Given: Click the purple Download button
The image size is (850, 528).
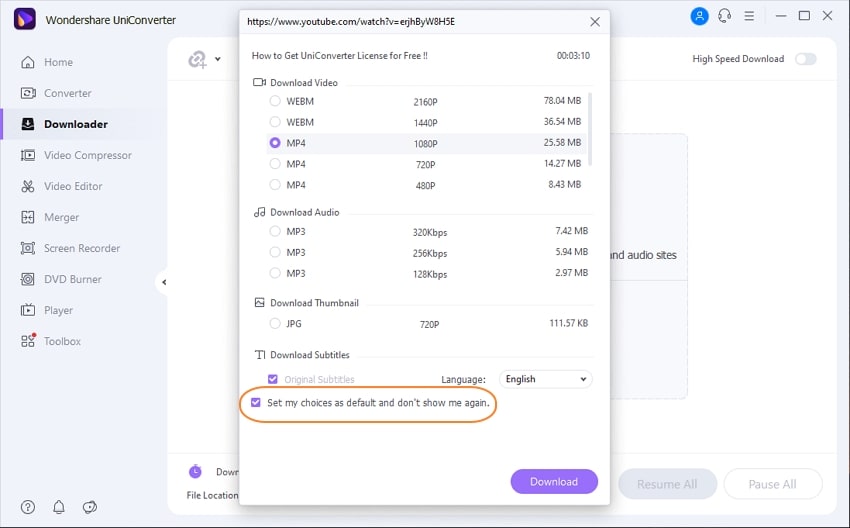Looking at the screenshot, I should pyautogui.click(x=554, y=481).
